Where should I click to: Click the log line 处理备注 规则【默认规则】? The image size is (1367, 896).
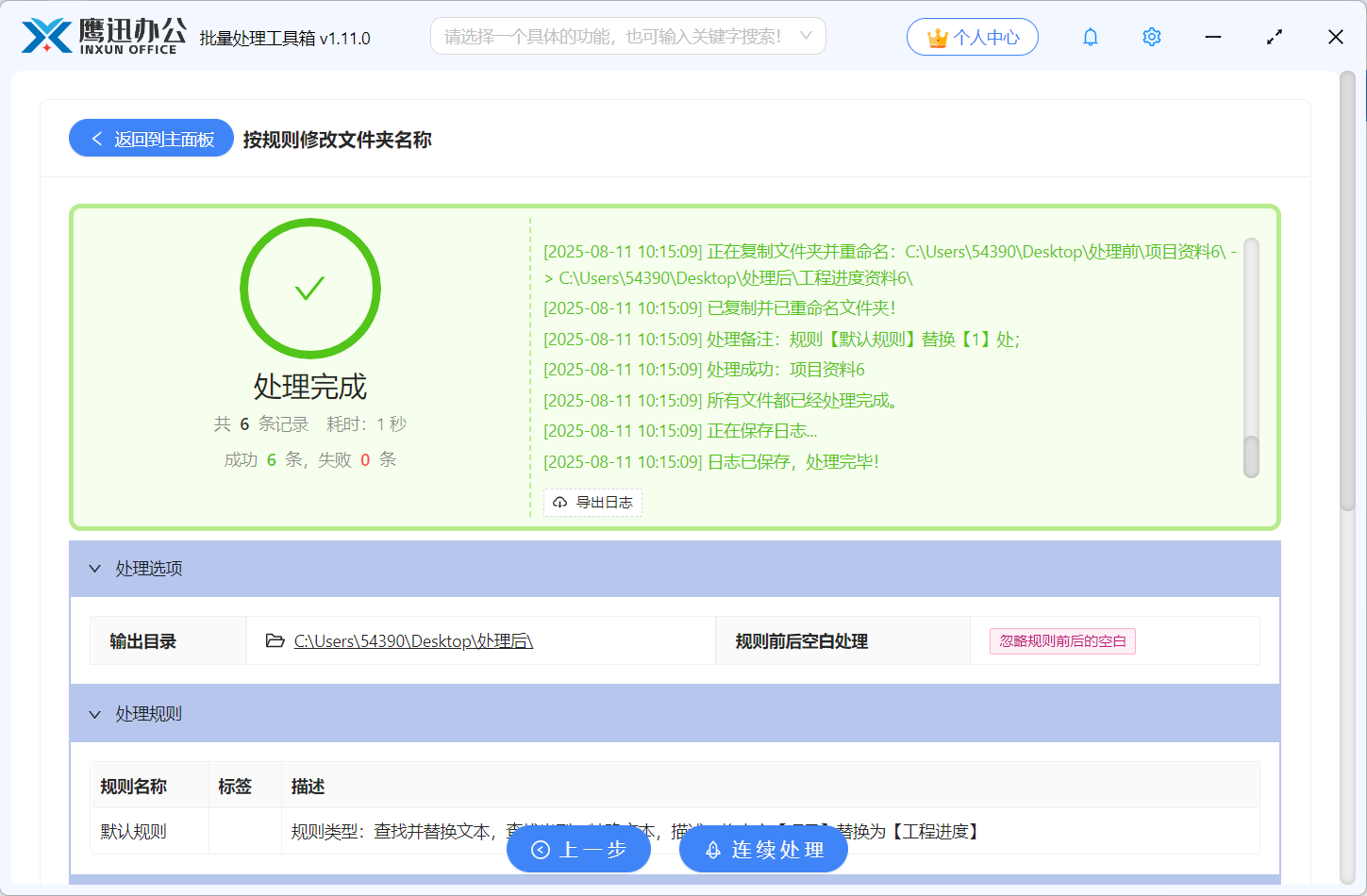[x=782, y=340]
